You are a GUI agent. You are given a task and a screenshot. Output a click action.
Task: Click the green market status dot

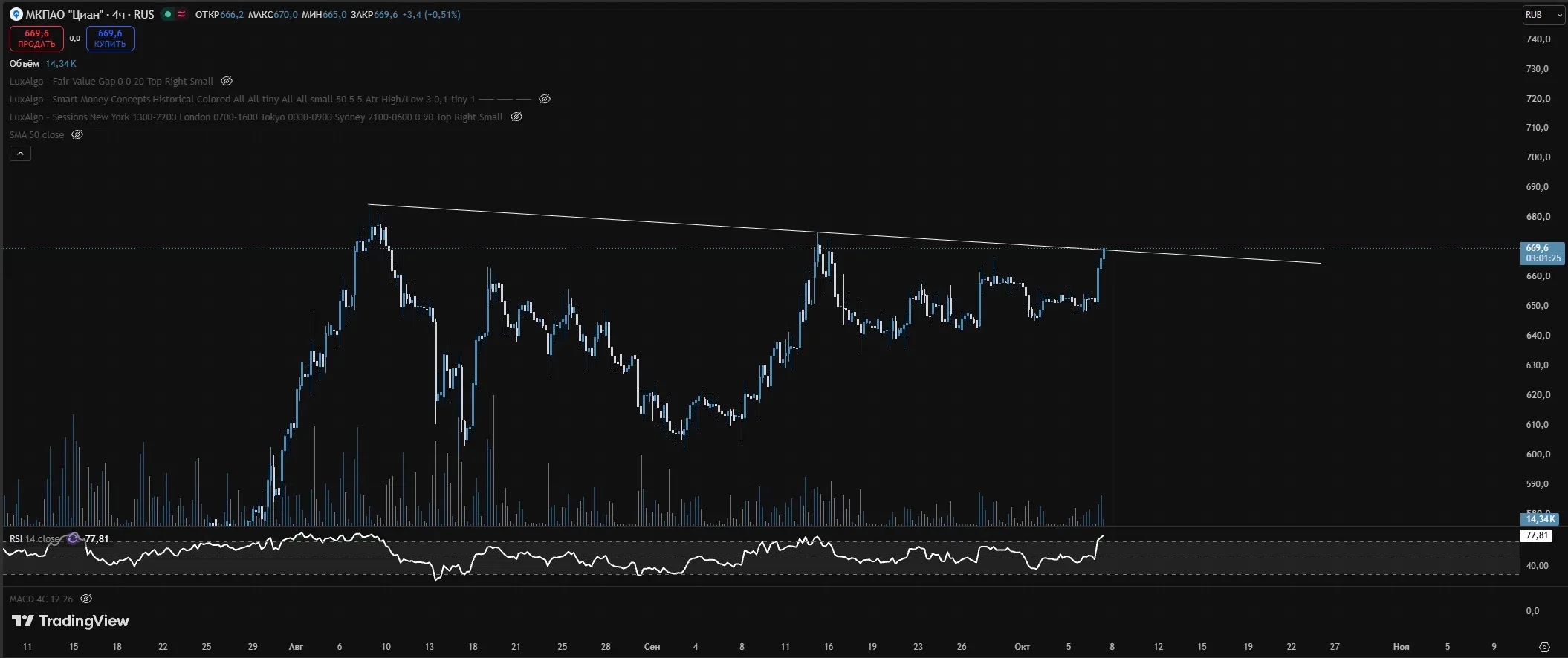pyautogui.click(x=168, y=14)
